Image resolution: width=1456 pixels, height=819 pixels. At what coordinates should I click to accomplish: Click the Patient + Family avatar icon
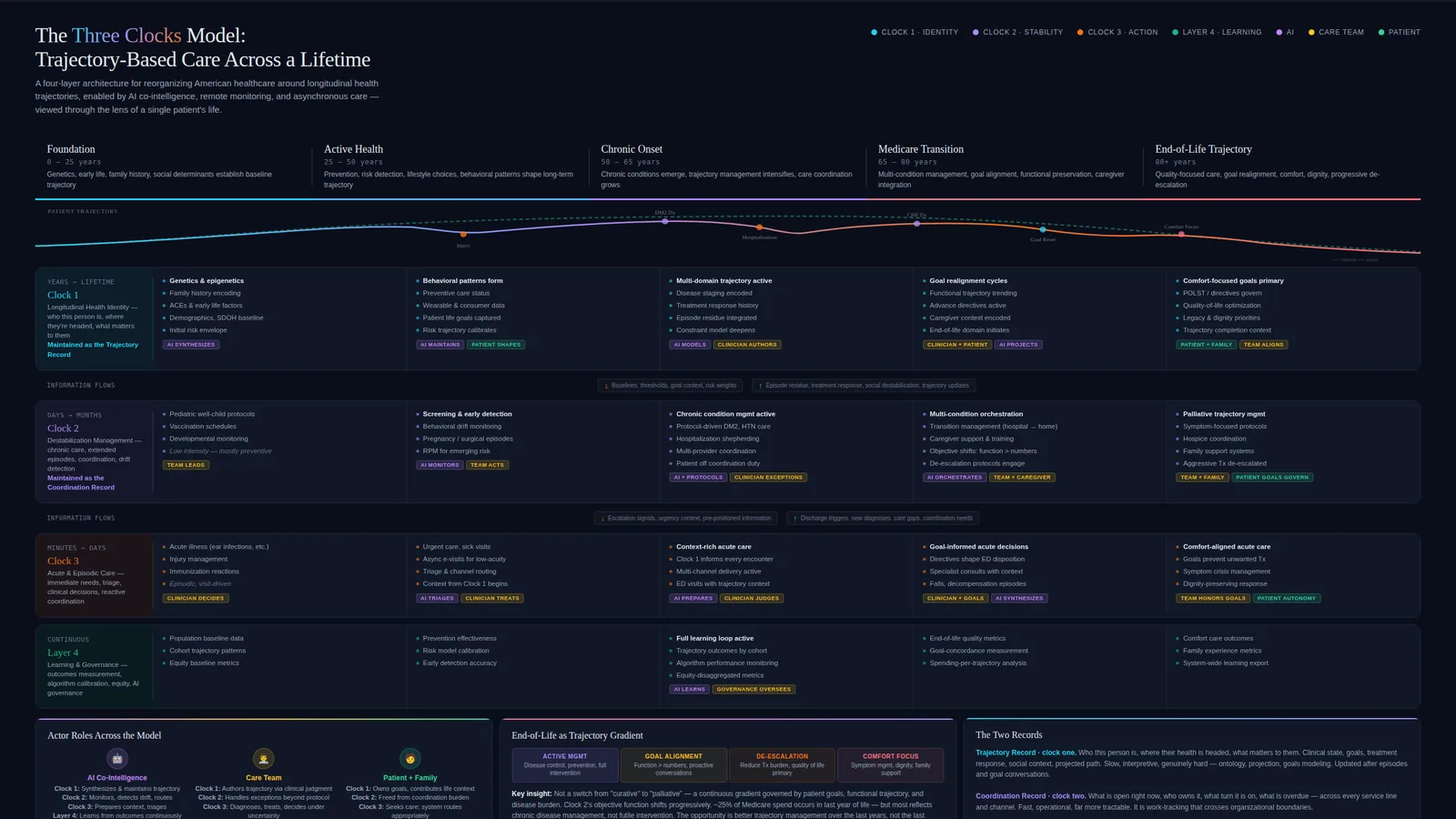(410, 758)
